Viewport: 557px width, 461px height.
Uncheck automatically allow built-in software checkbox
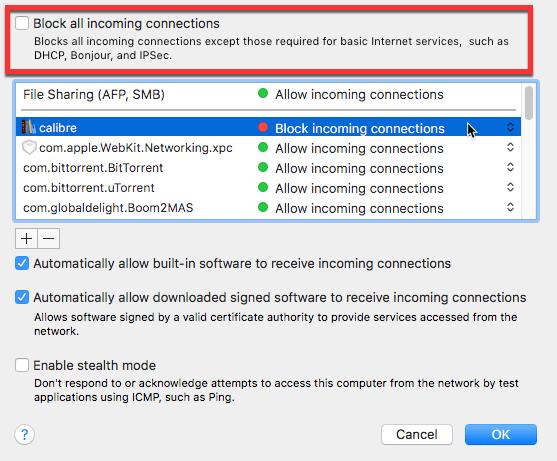[22, 263]
